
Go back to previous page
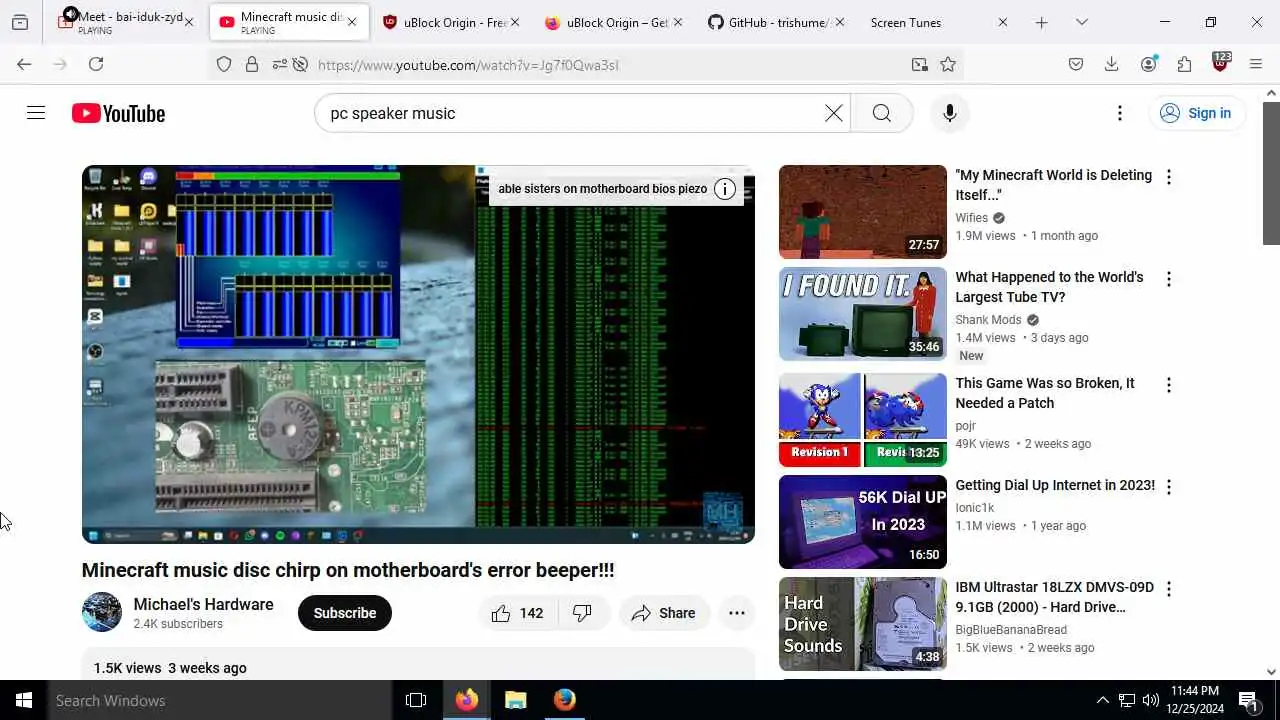(24, 64)
